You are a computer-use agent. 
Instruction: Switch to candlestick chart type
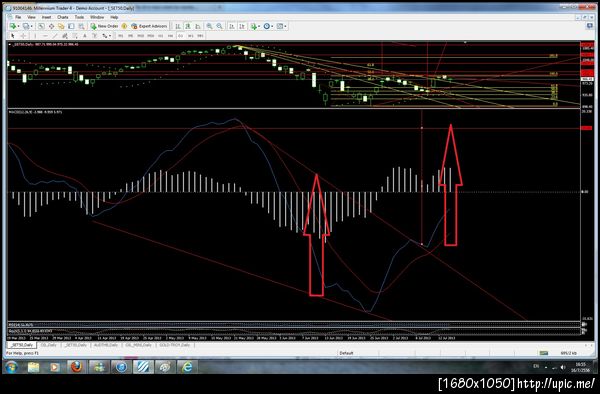(x=188, y=26)
